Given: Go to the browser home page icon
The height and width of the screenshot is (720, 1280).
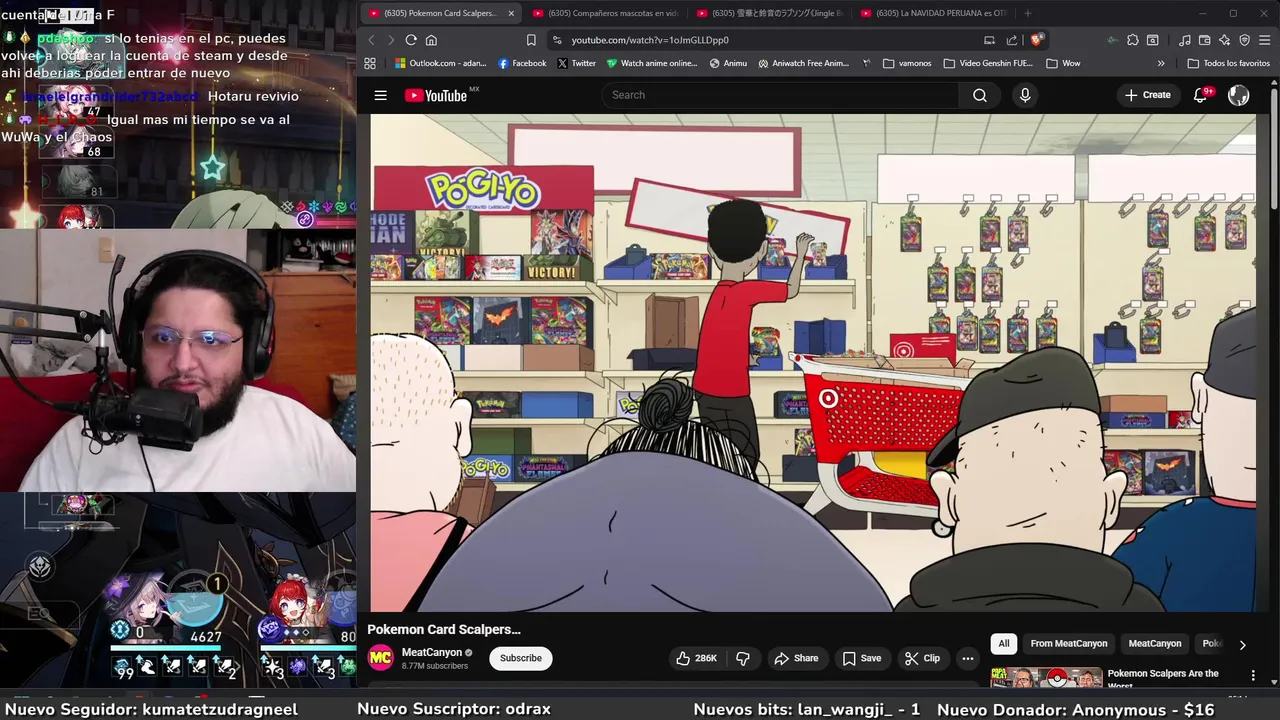Looking at the screenshot, I should tap(431, 40).
